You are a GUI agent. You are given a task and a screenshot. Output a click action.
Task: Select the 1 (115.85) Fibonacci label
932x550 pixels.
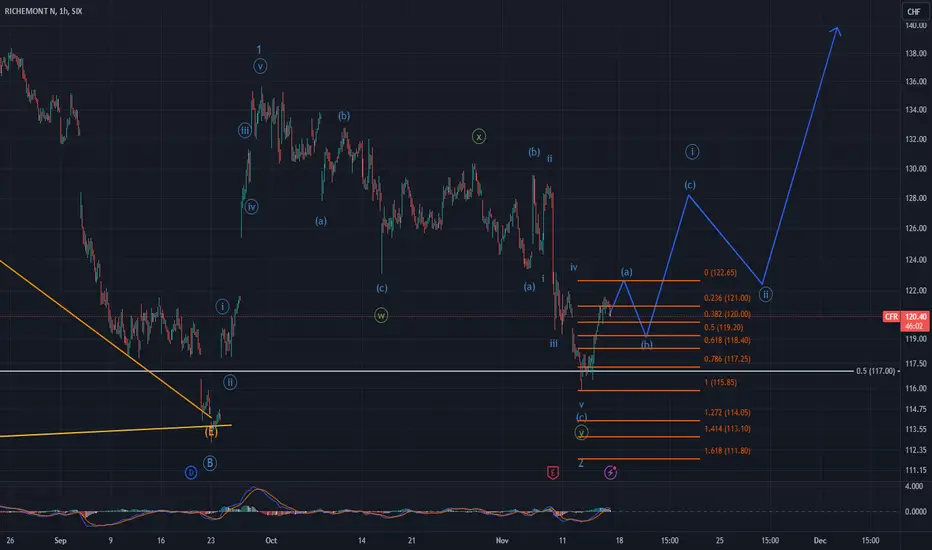(720, 382)
